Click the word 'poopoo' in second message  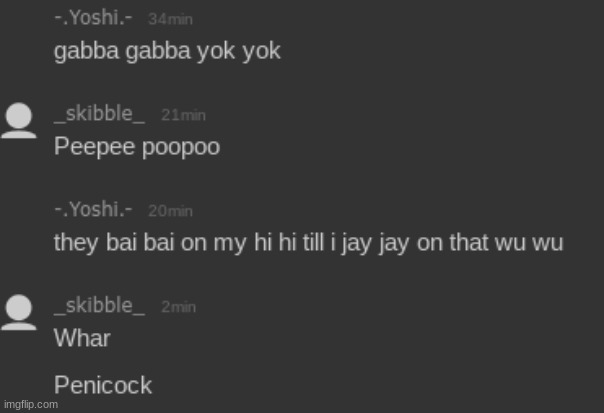coord(181,148)
